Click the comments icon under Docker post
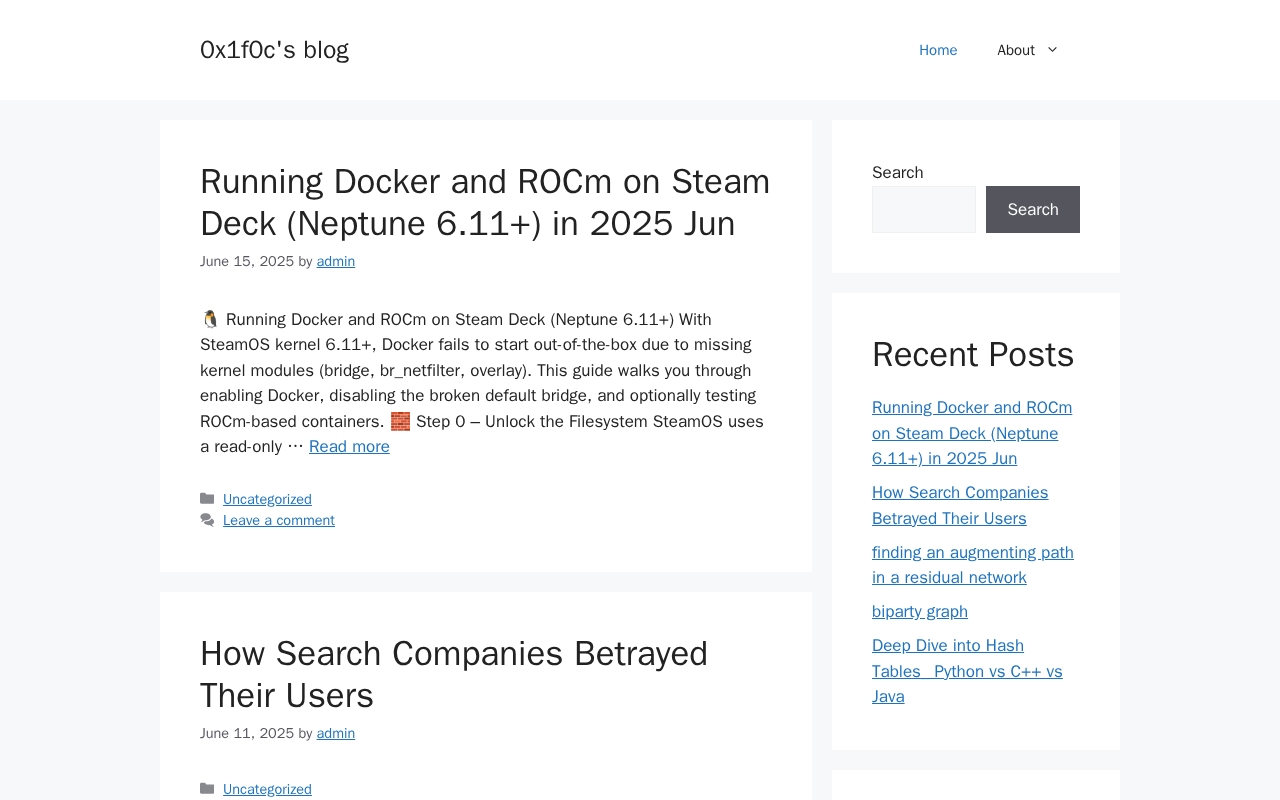1280x800 pixels. [207, 520]
